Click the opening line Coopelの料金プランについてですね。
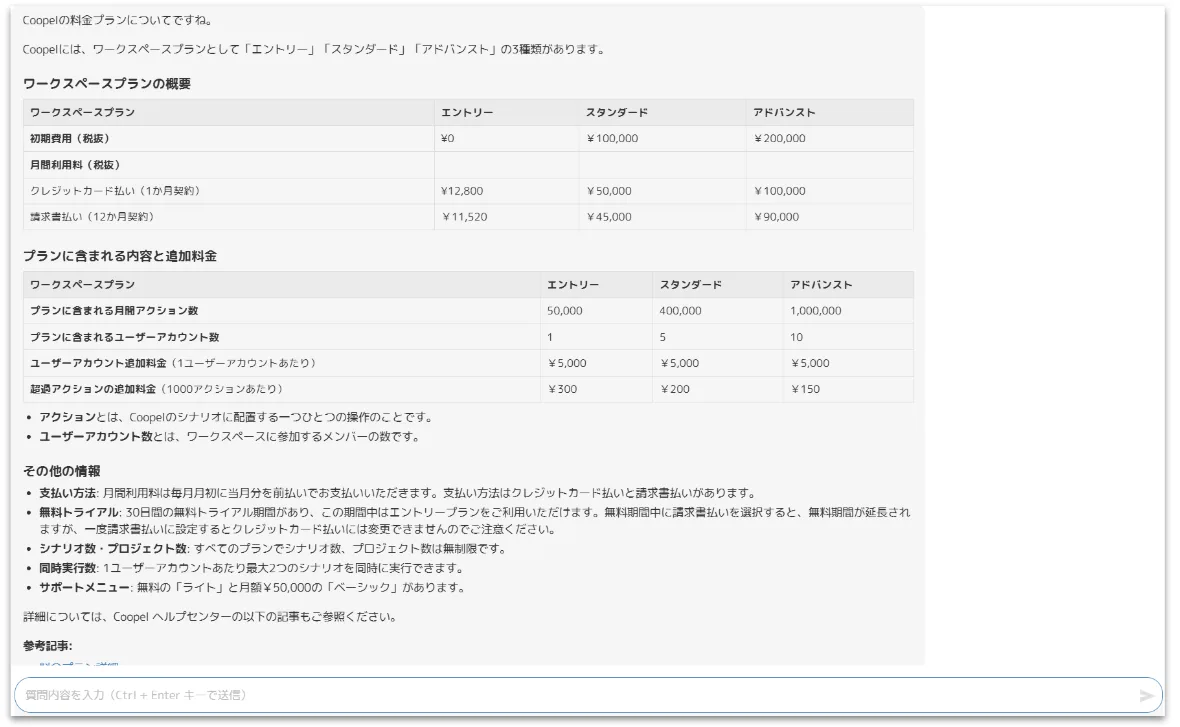The image size is (1180, 727). click(117, 20)
